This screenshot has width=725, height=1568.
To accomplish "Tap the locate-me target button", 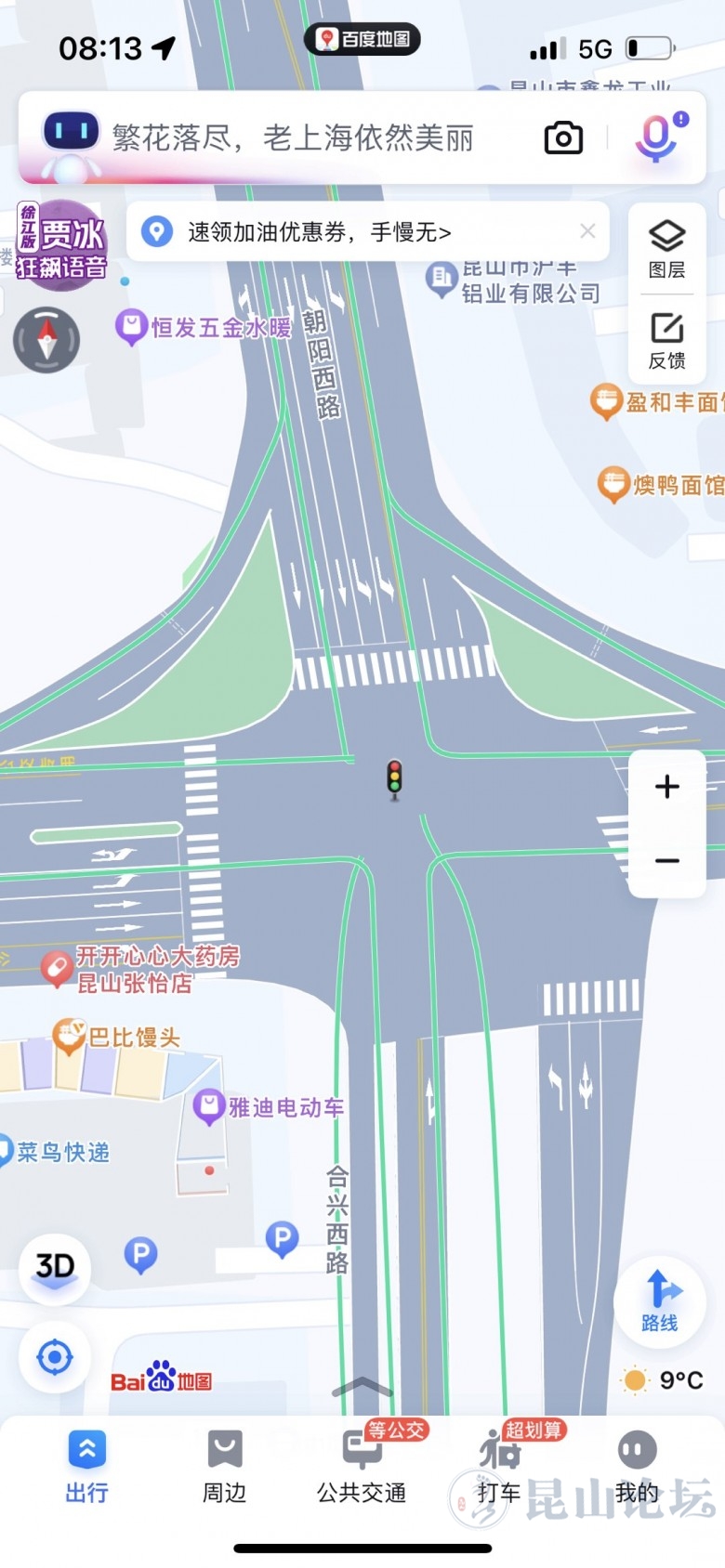I will coord(55,1357).
